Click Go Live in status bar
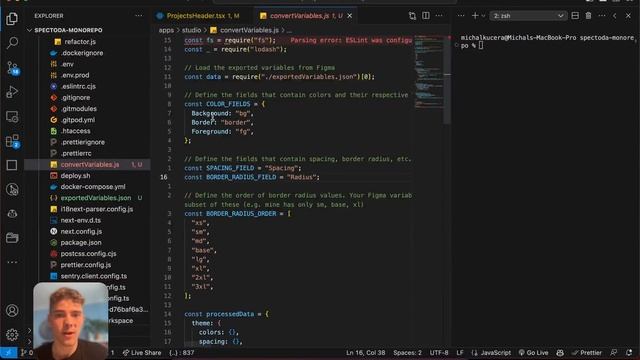The width and height of the screenshot is (640, 360). point(533,353)
